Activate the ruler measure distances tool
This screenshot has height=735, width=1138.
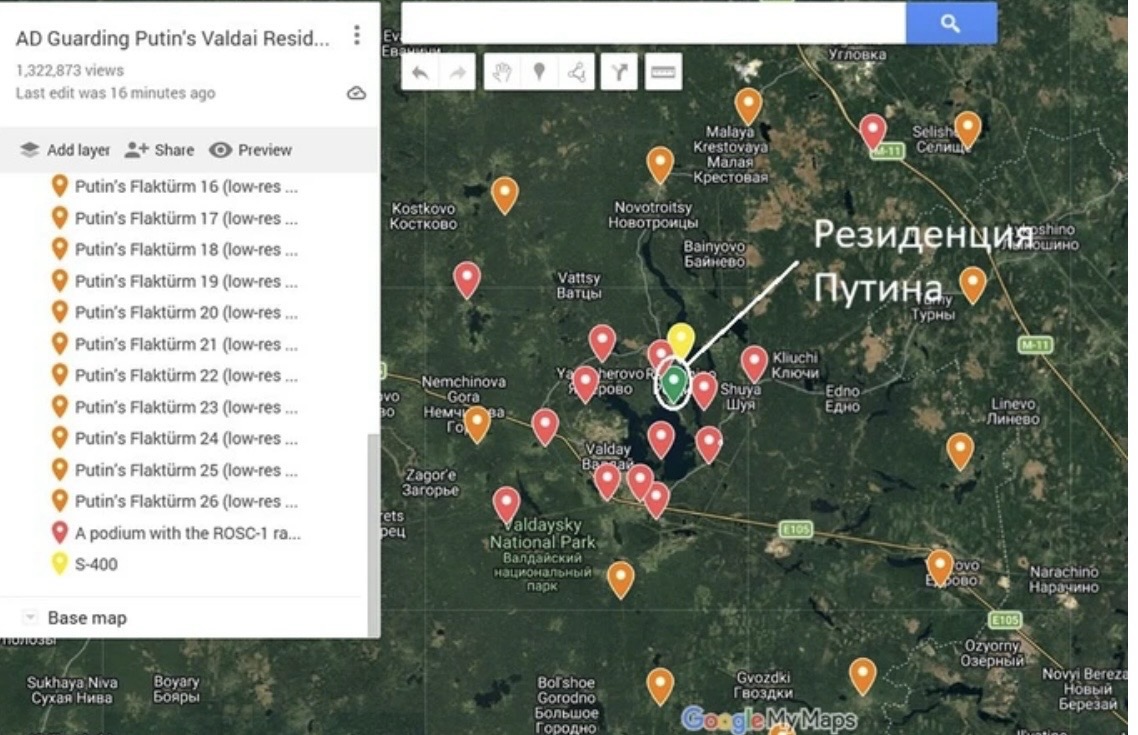(x=663, y=72)
